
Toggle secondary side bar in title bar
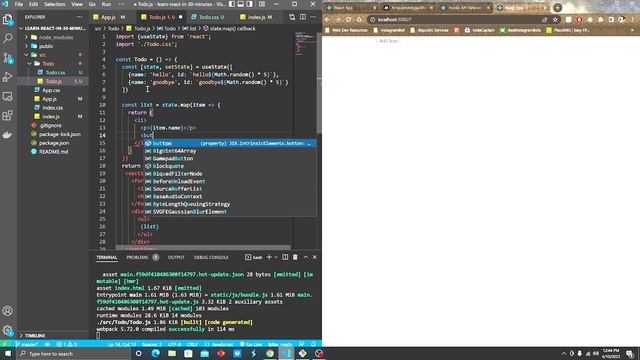(x=249, y=4)
